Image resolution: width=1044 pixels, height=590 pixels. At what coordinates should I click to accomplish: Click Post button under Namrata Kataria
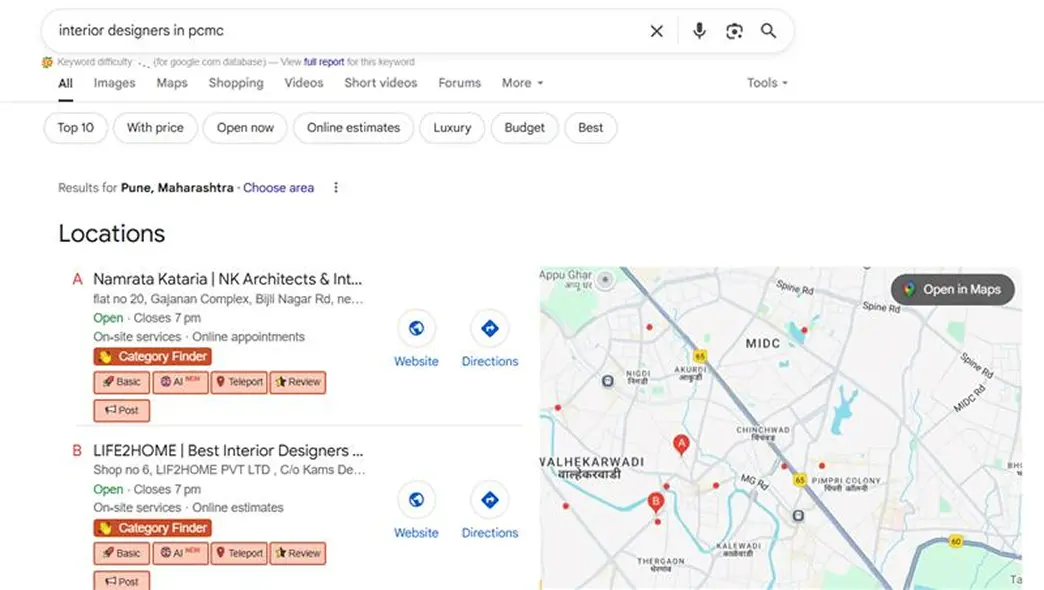pyautogui.click(x=121, y=410)
